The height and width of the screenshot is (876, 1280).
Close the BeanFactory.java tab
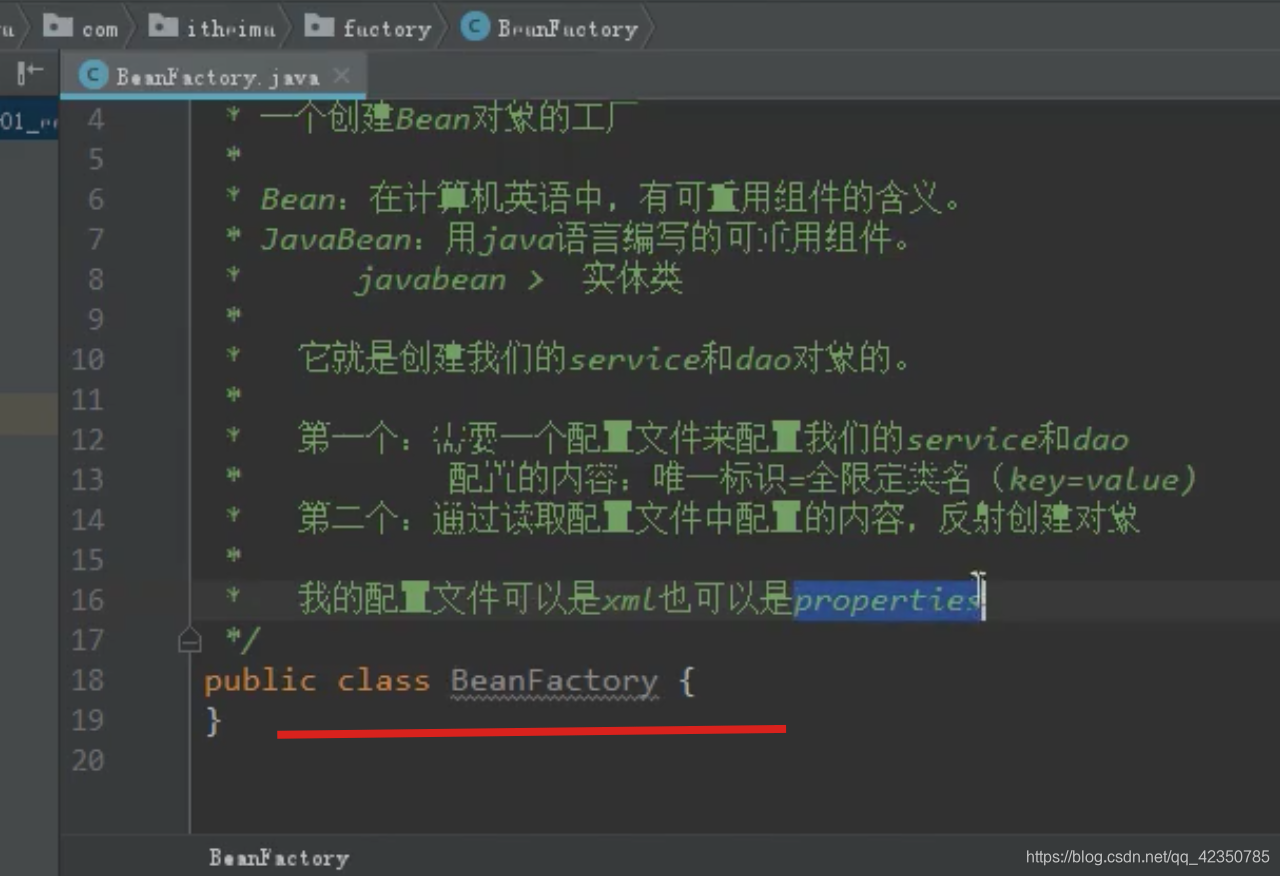pyautogui.click(x=342, y=76)
